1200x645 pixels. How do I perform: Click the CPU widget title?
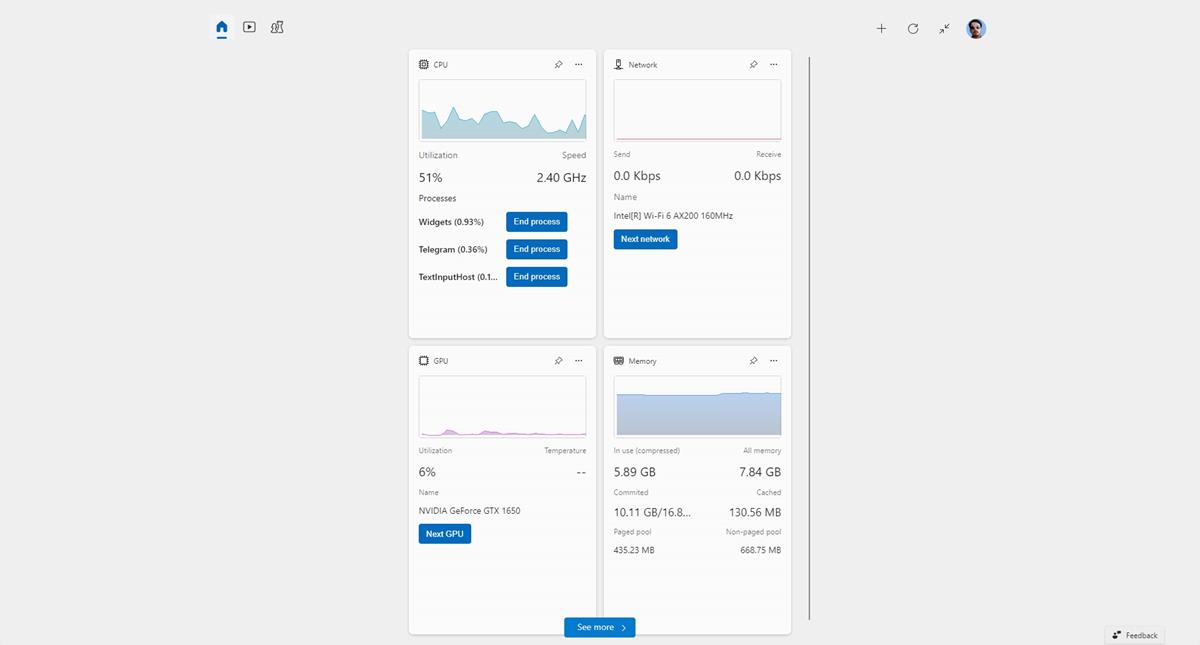(441, 65)
